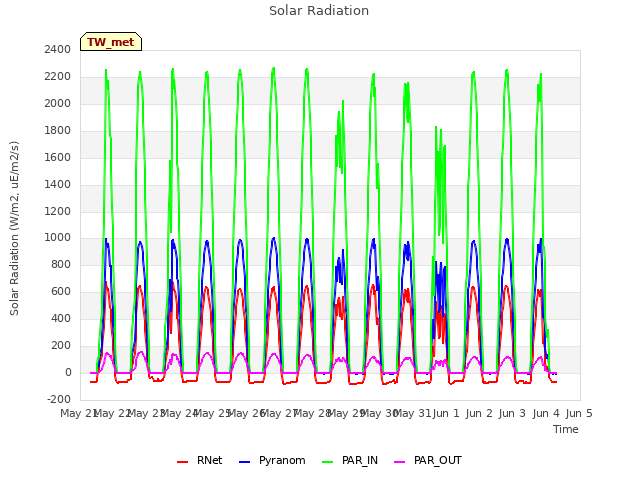Screen dimensions: 640x480
Task: Click the 2200 y-axis tick label
Action: (58, 77)
